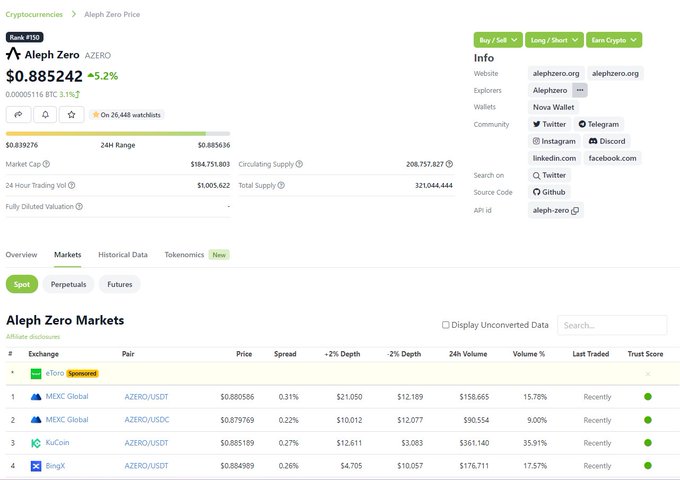
Task: Click green trust score dot for BingX
Action: click(648, 466)
